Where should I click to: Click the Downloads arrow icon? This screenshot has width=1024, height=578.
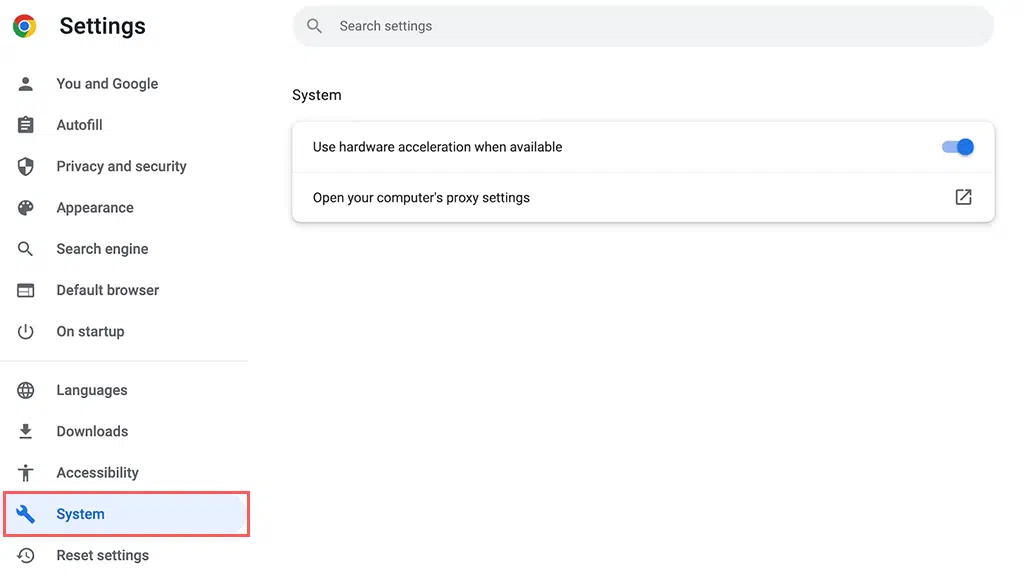(x=26, y=432)
